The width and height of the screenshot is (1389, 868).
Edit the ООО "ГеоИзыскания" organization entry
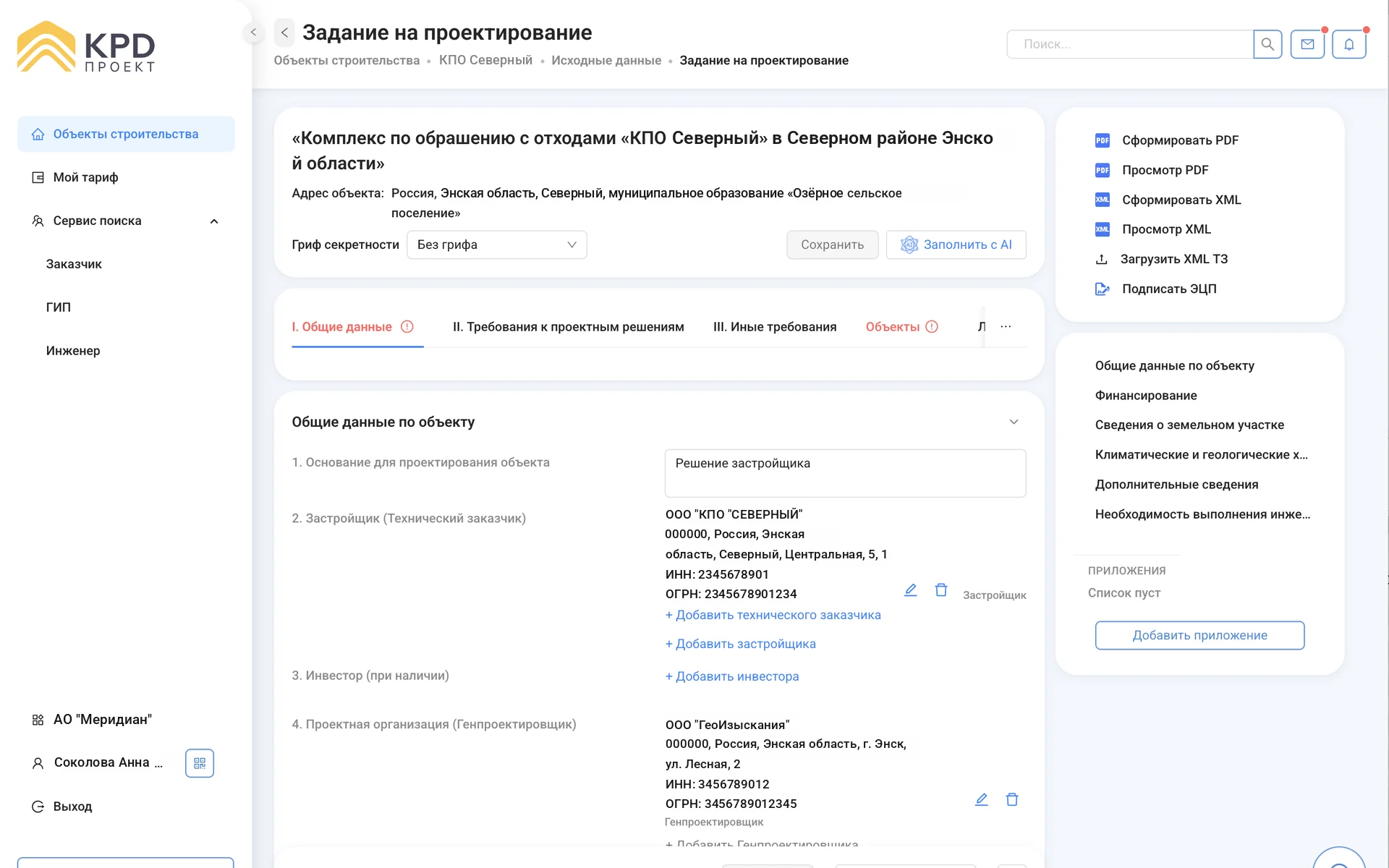pyautogui.click(x=982, y=799)
